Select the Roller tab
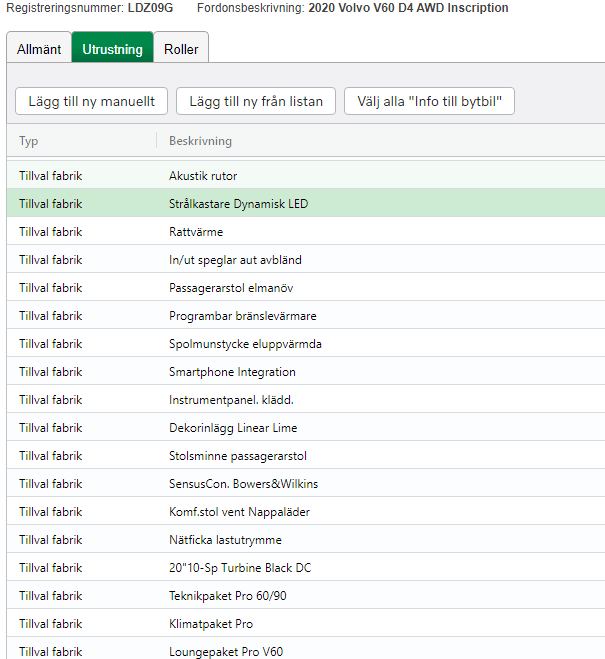605x659 pixels. (181, 47)
